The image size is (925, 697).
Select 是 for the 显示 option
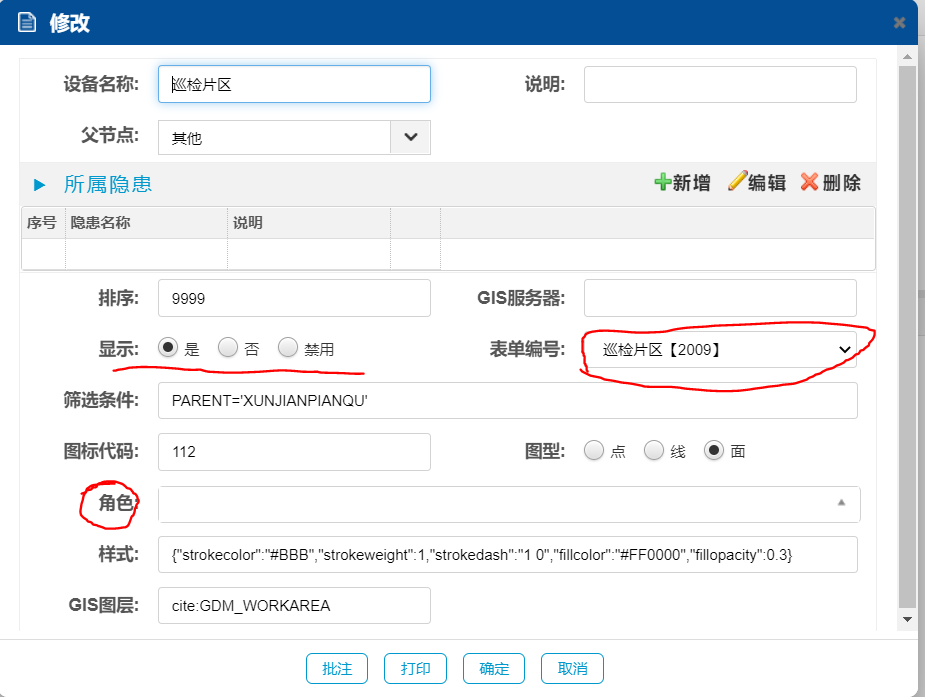168,348
